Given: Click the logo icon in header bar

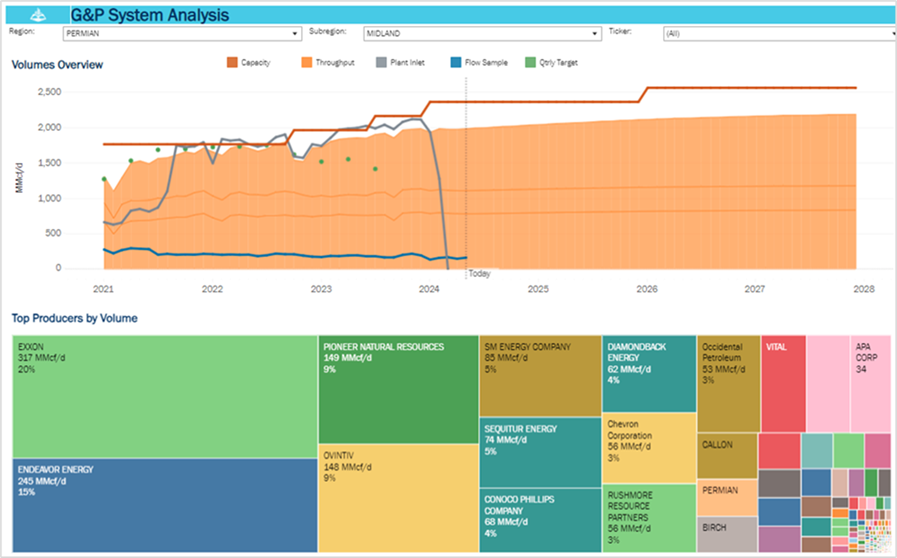Looking at the screenshot, I should [38, 15].
